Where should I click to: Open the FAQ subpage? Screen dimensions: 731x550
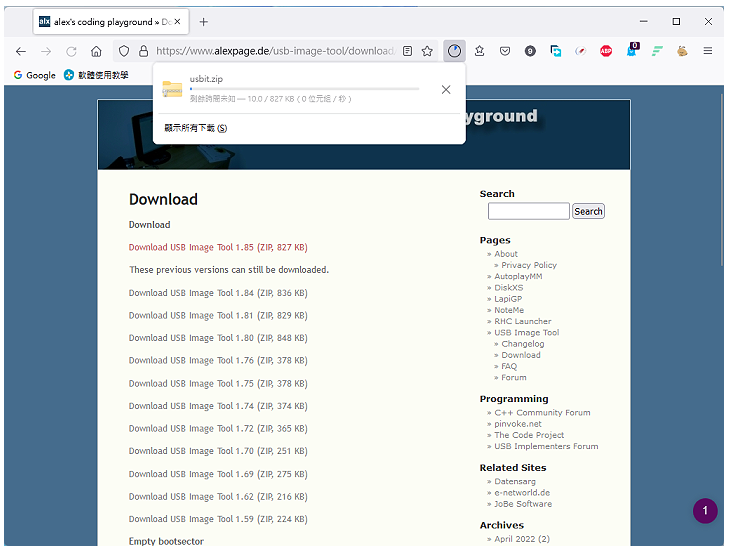[x=509, y=366]
